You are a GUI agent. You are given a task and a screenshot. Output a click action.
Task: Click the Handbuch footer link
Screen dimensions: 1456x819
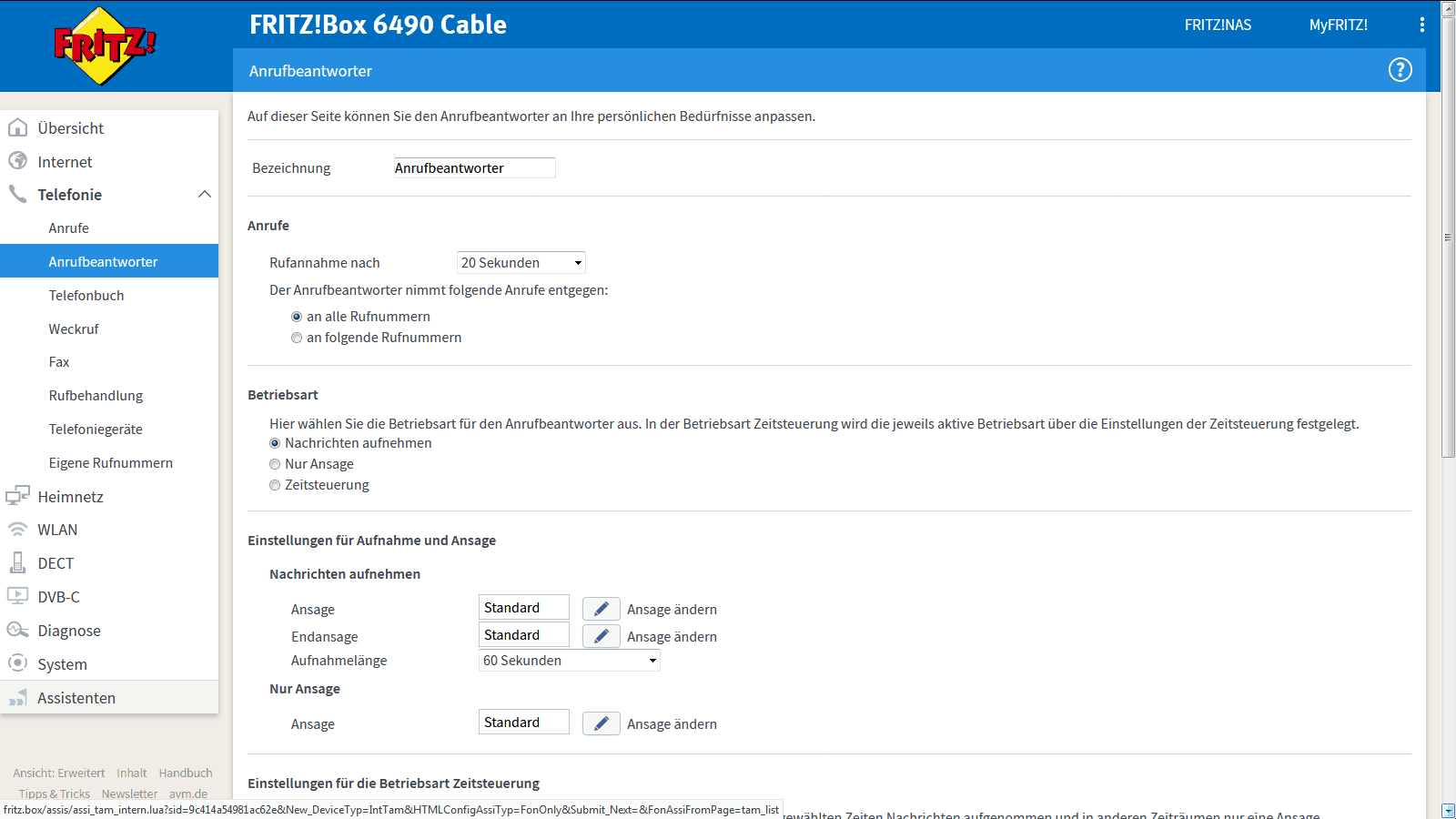pos(186,773)
